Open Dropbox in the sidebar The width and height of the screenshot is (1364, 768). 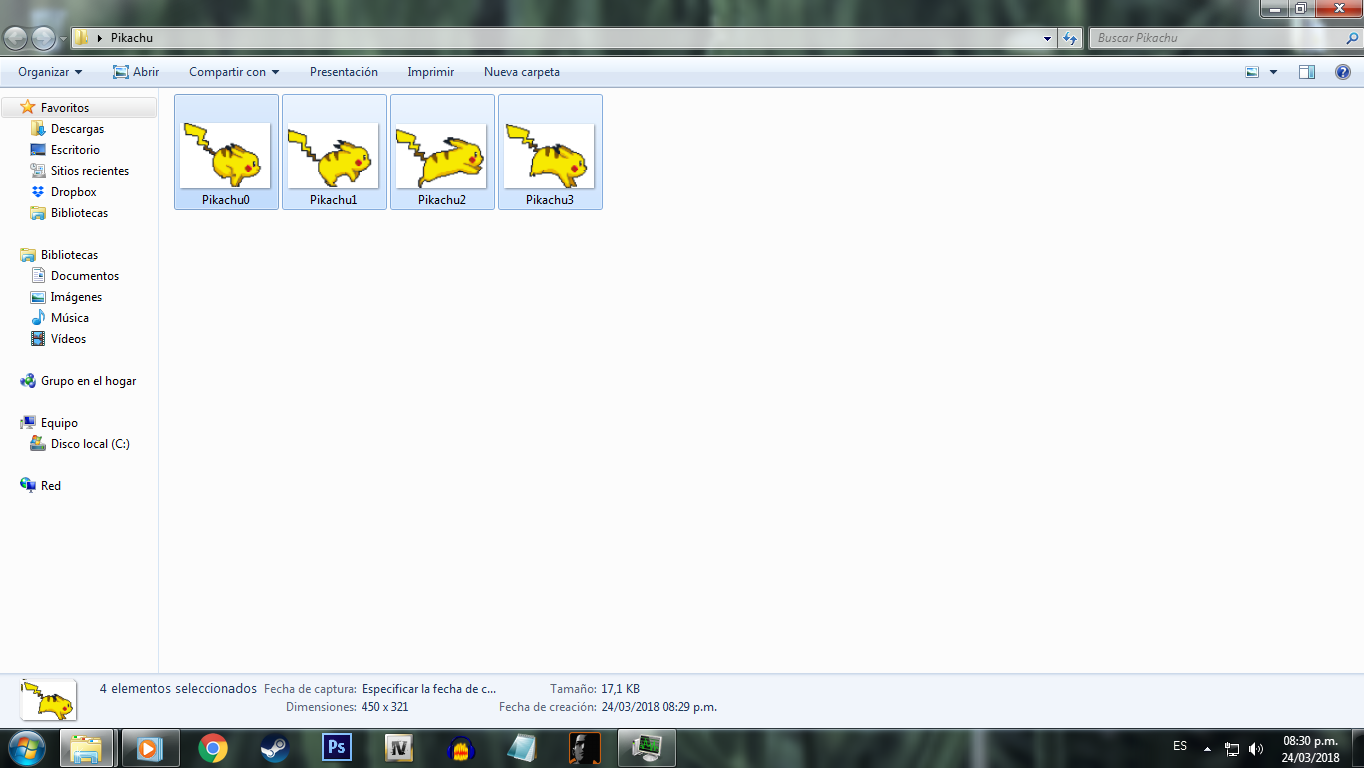[x=74, y=192]
